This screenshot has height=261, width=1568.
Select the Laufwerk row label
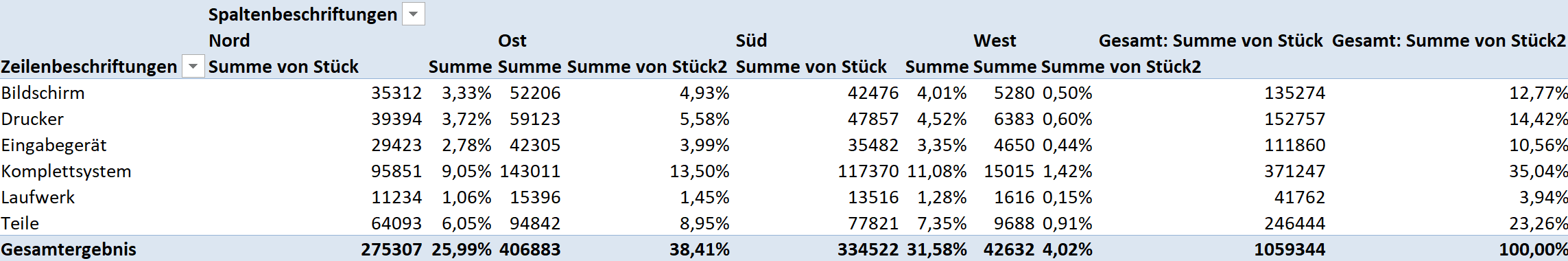[38, 197]
